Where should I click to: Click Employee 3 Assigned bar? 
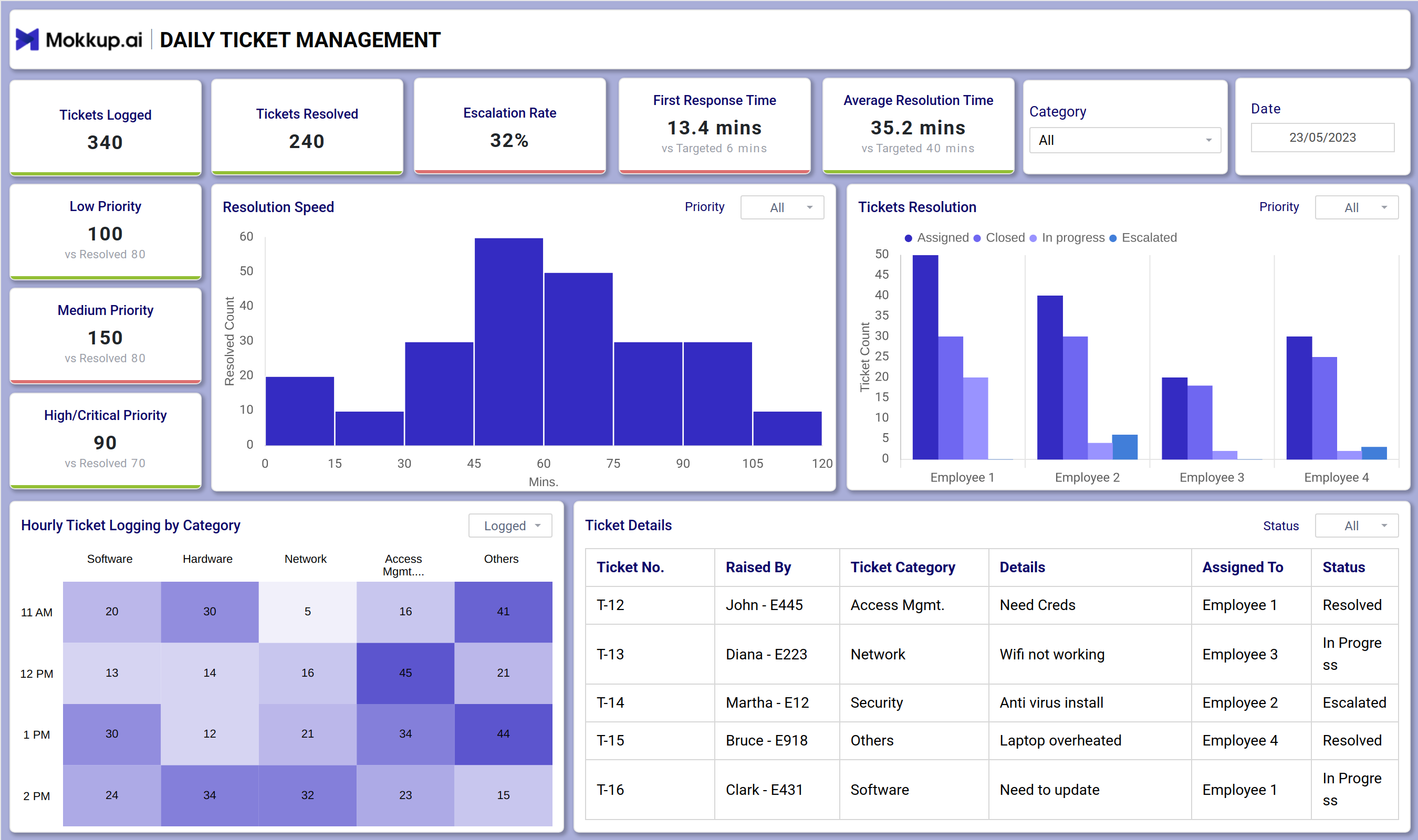click(1174, 418)
